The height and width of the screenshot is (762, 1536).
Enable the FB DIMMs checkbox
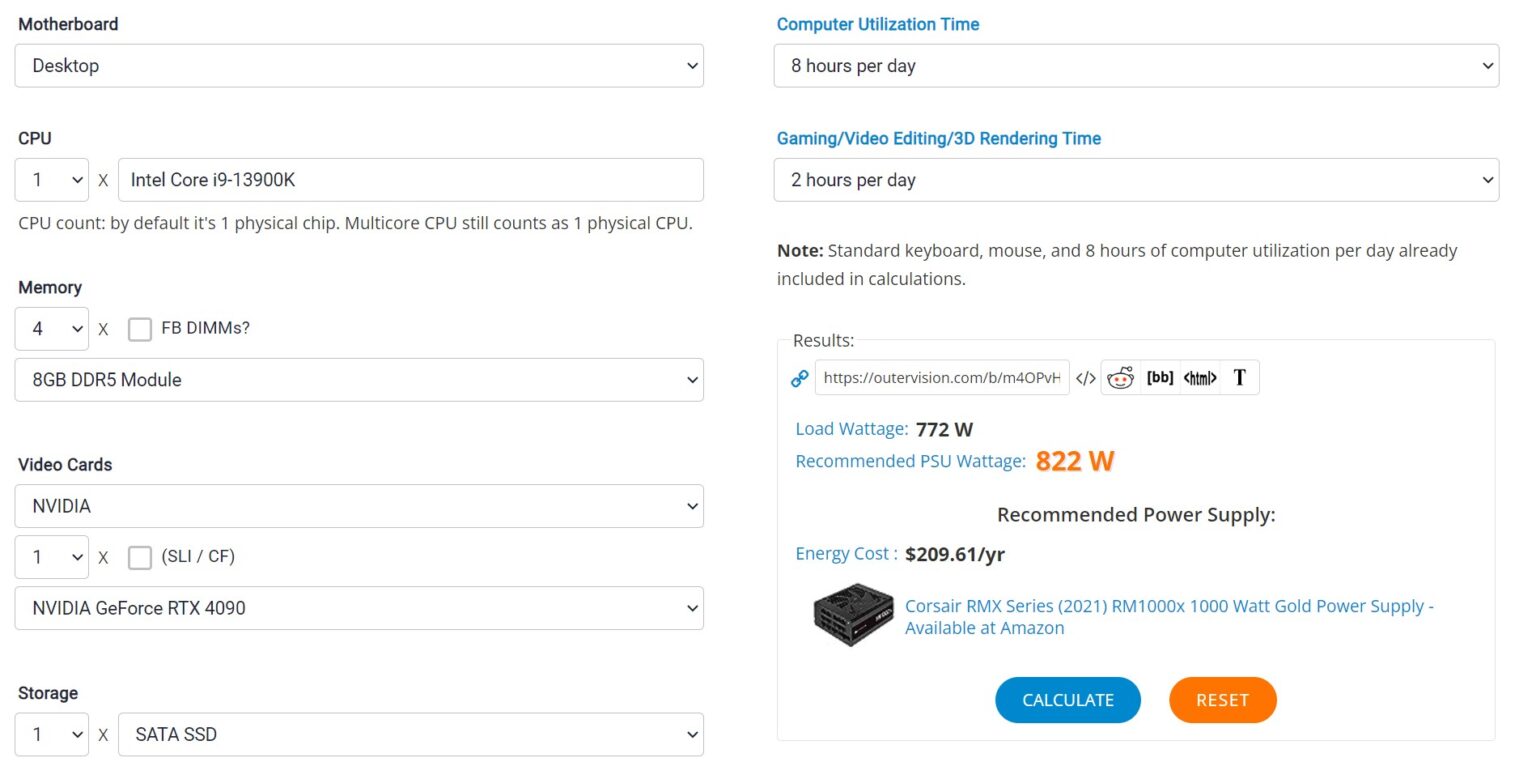pyautogui.click(x=140, y=329)
